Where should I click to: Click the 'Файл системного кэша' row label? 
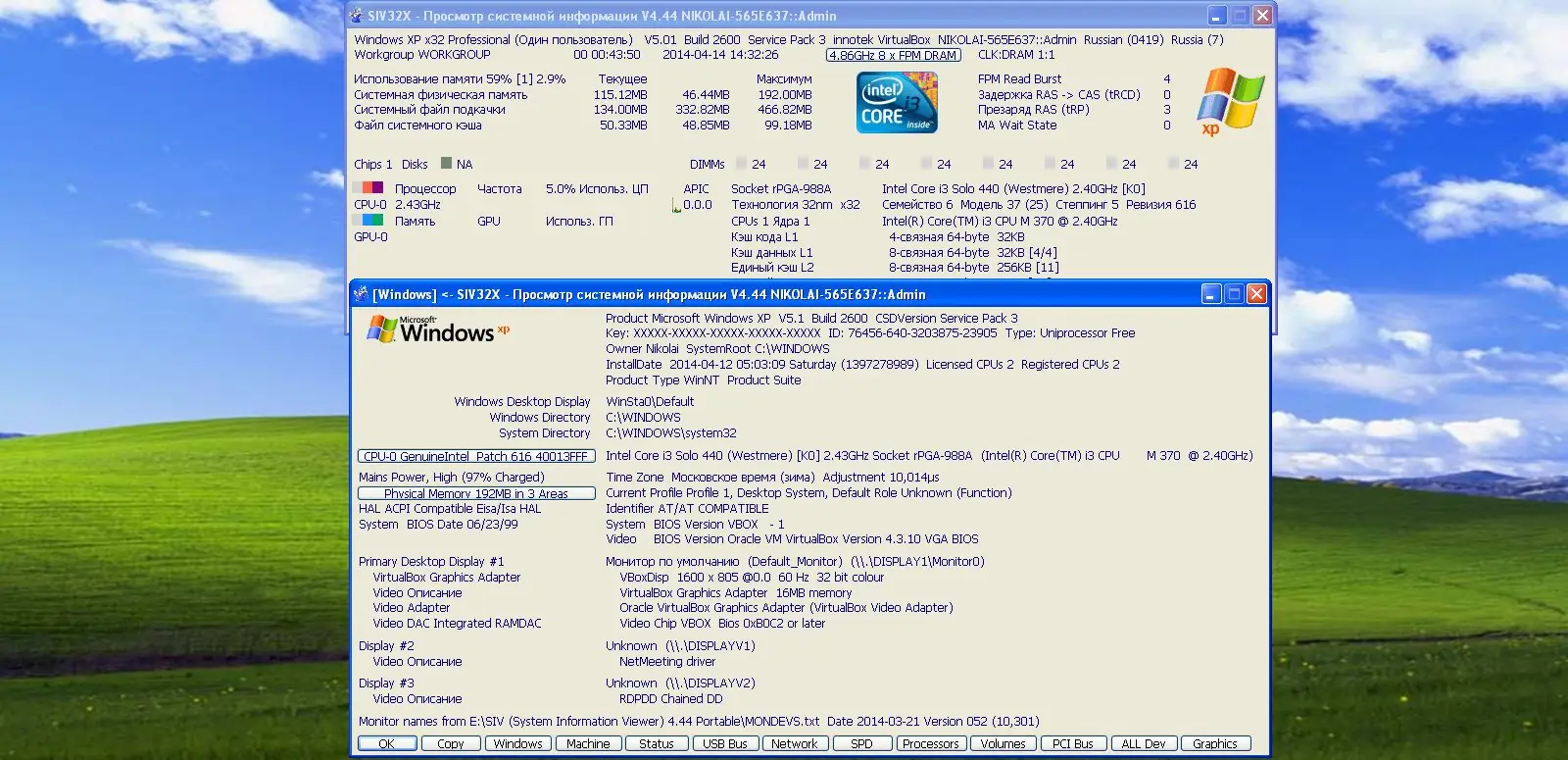coord(418,126)
